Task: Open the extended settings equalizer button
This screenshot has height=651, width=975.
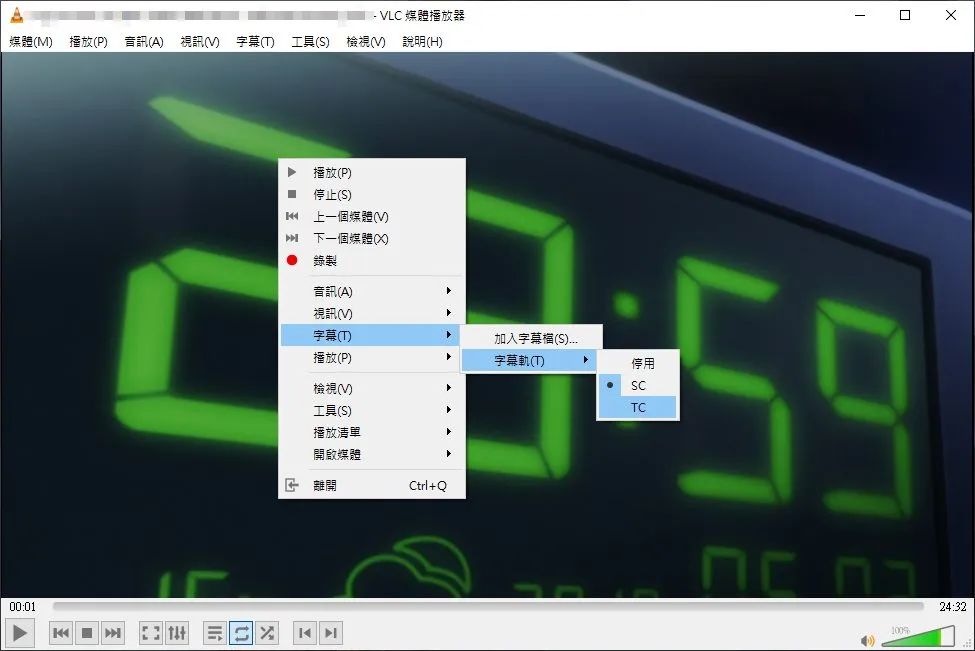Action: click(x=177, y=633)
